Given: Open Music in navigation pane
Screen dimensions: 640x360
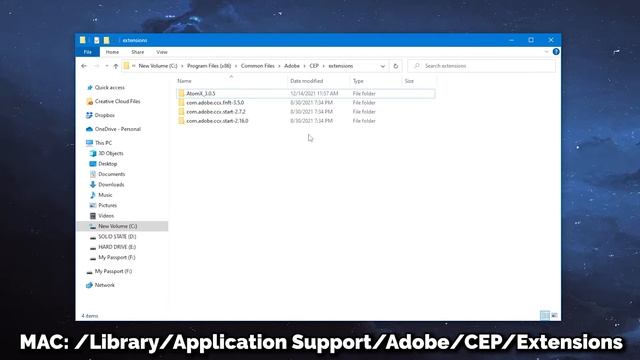Looking at the screenshot, I should 105,195.
